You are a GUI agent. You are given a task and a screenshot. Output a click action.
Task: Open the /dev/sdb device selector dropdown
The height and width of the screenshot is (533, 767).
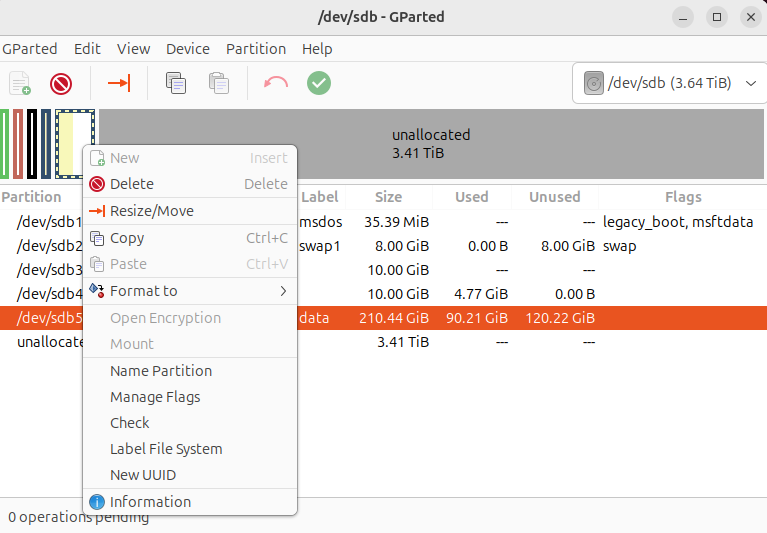pyautogui.click(x=670, y=83)
